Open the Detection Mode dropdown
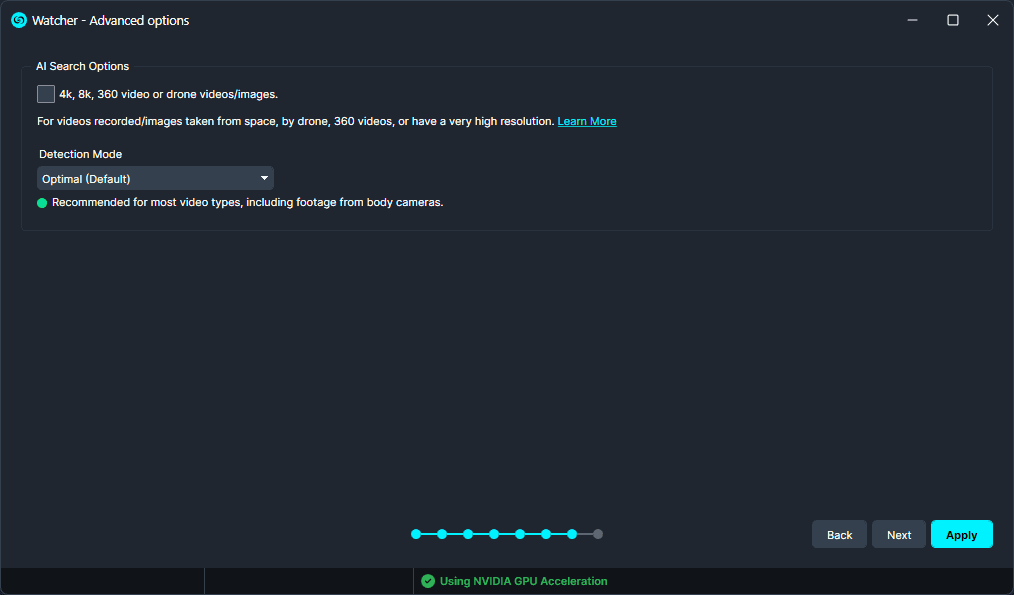Image resolution: width=1014 pixels, height=595 pixels. pos(155,178)
